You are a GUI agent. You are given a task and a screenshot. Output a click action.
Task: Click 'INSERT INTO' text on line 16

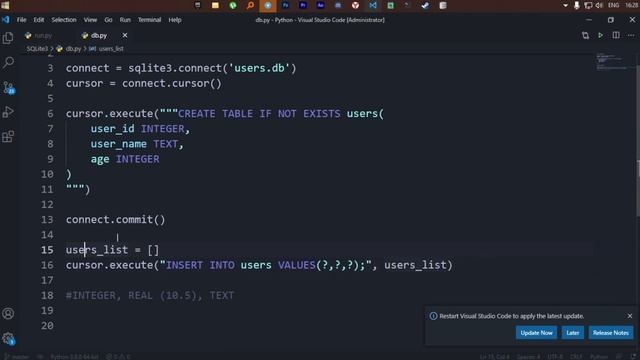[x=200, y=265]
